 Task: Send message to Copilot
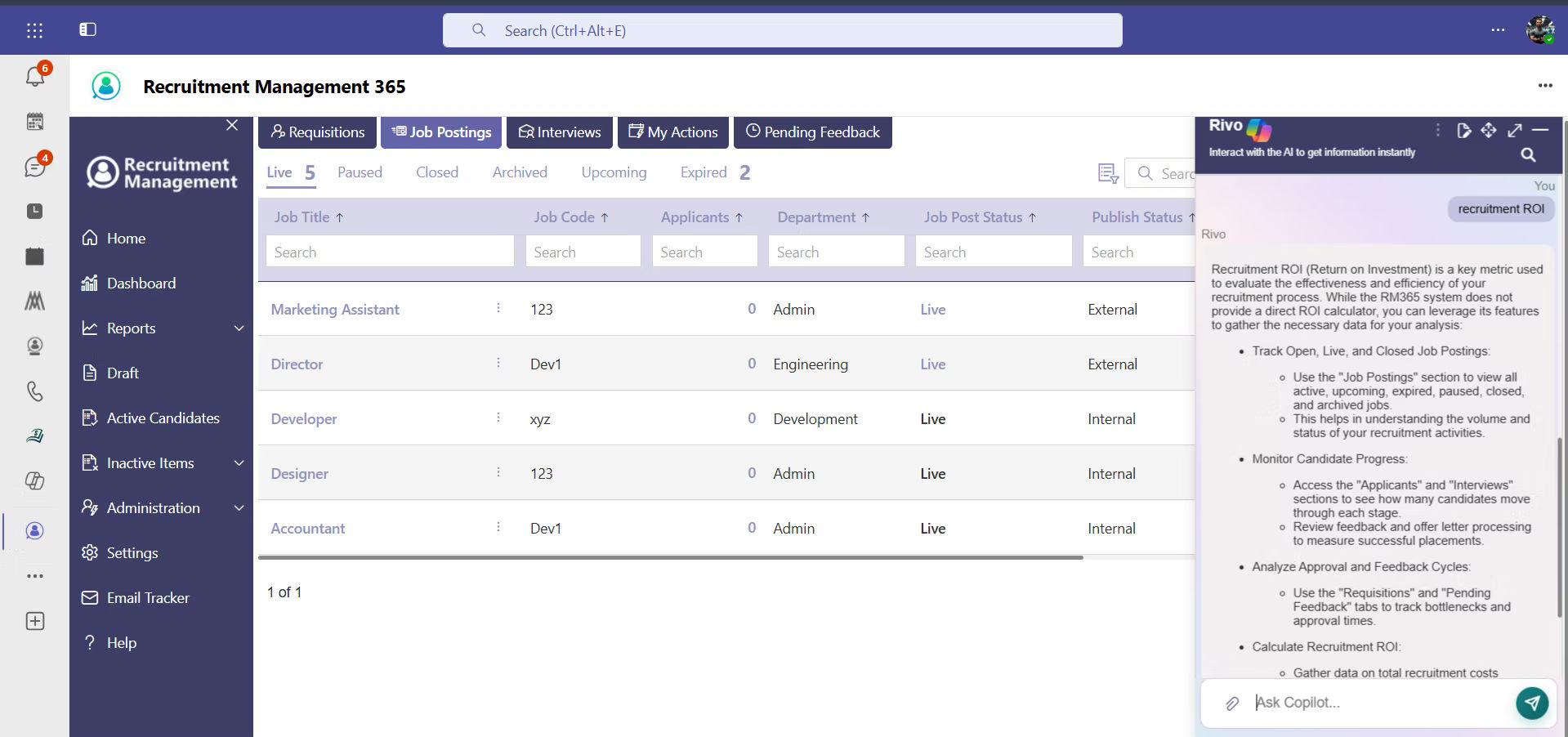point(1532,703)
